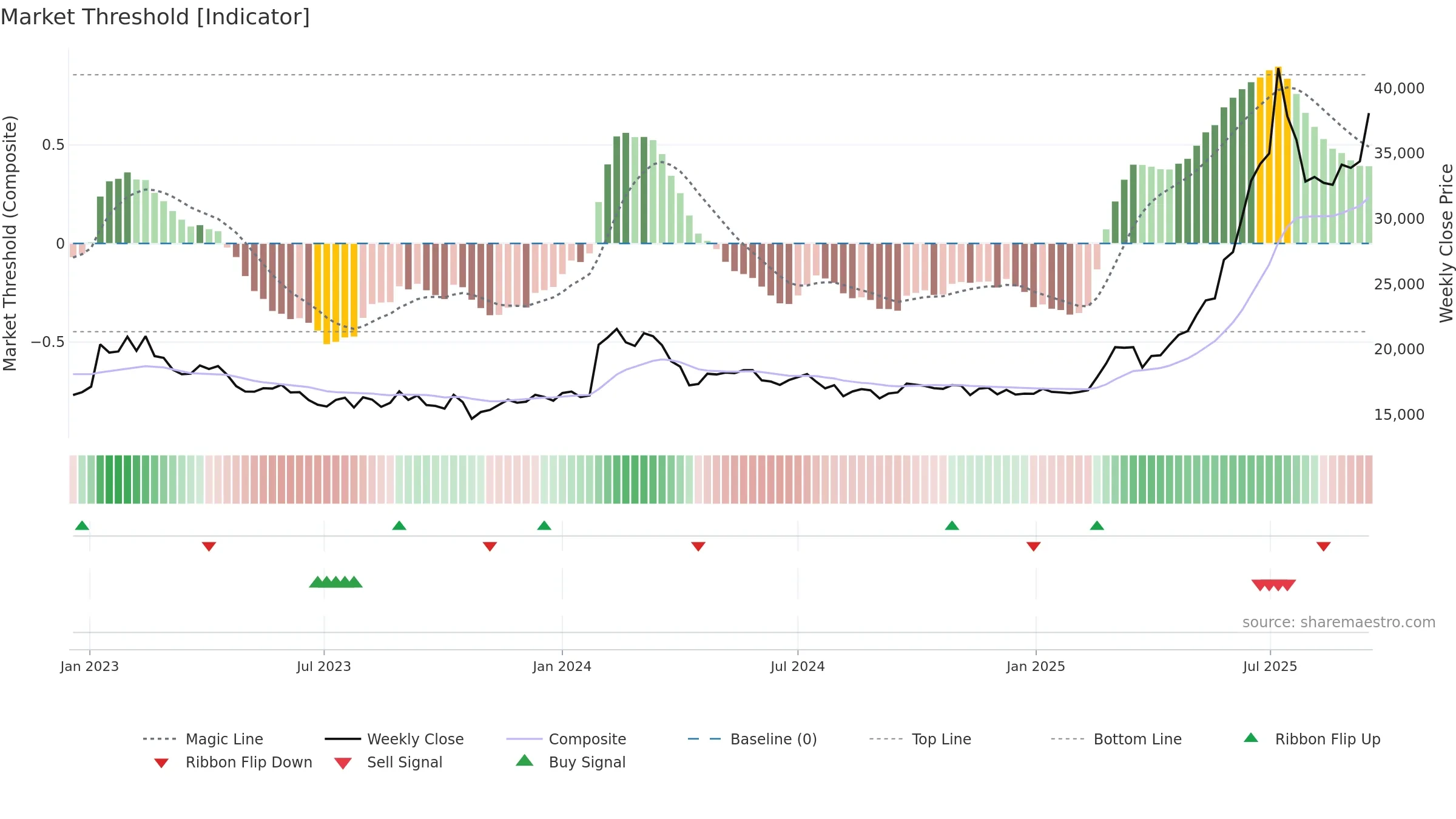Viewport: 1456px width, 819px height.
Task: Toggle the Ribbon Flip Up legend entry
Action: pyautogui.click(x=1312, y=739)
